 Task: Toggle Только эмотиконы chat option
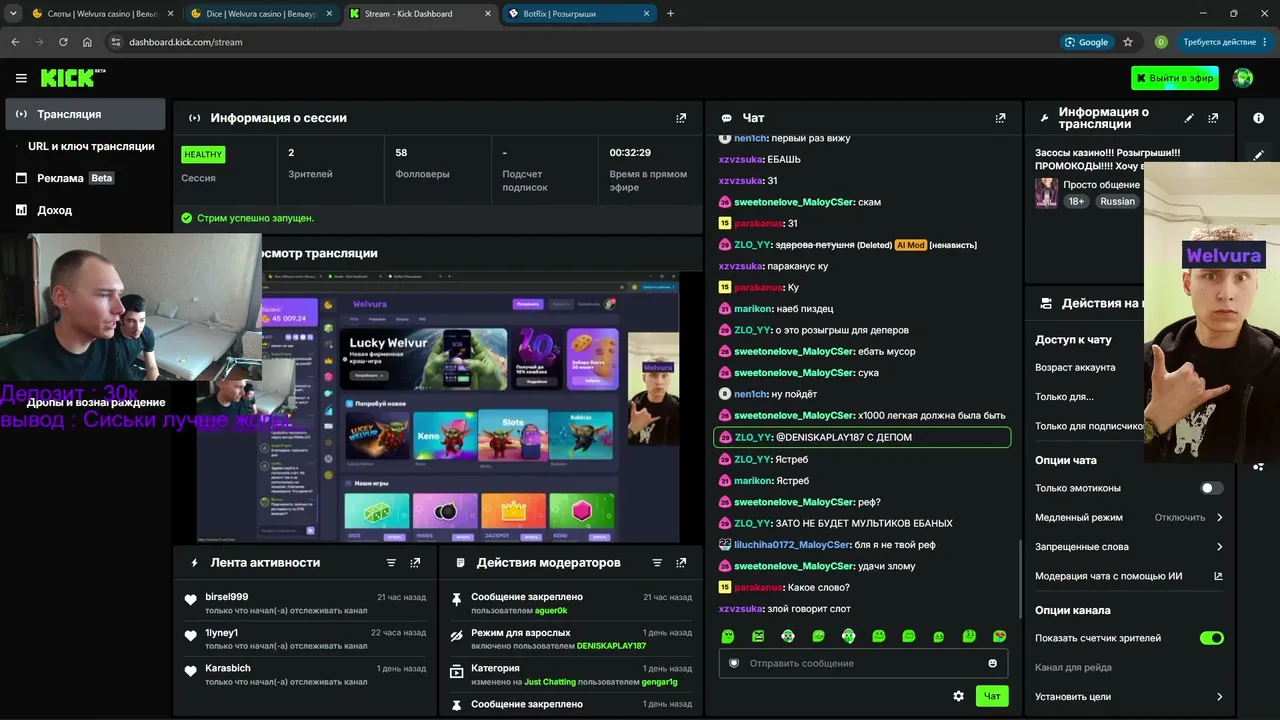1211,488
